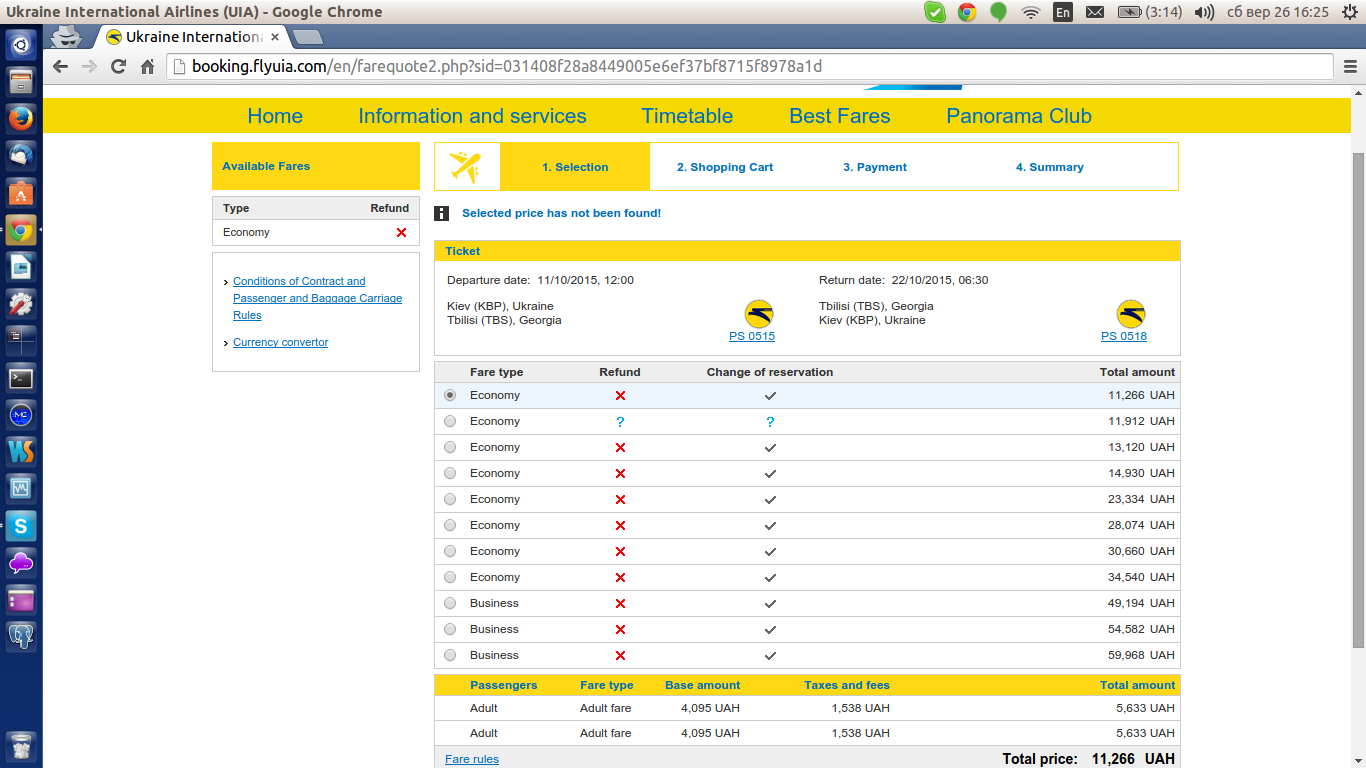The height and width of the screenshot is (768, 1366).
Task: Select the 49,194 UAH Business fare
Action: pos(450,604)
